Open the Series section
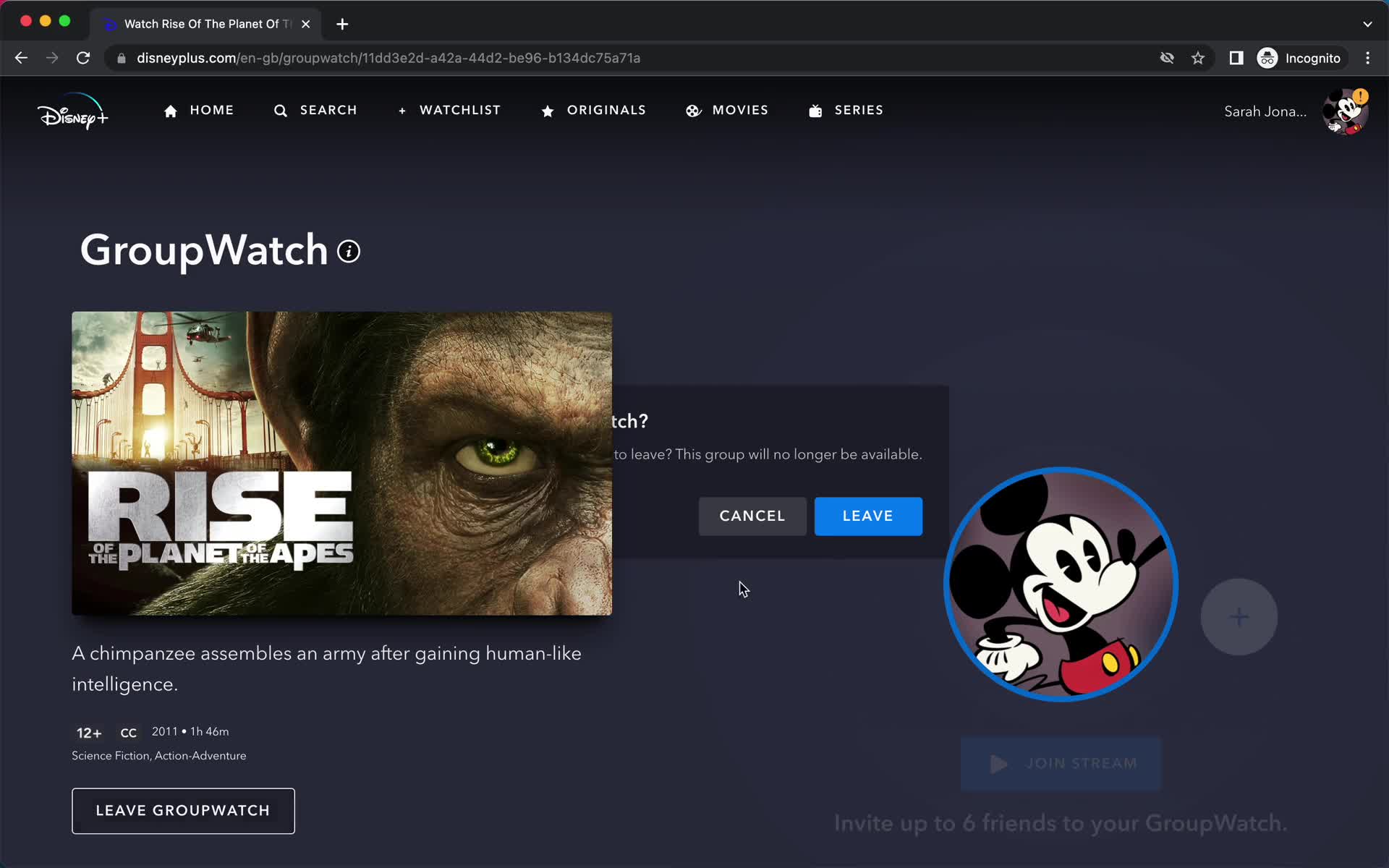Image resolution: width=1389 pixels, height=868 pixels. tap(846, 111)
